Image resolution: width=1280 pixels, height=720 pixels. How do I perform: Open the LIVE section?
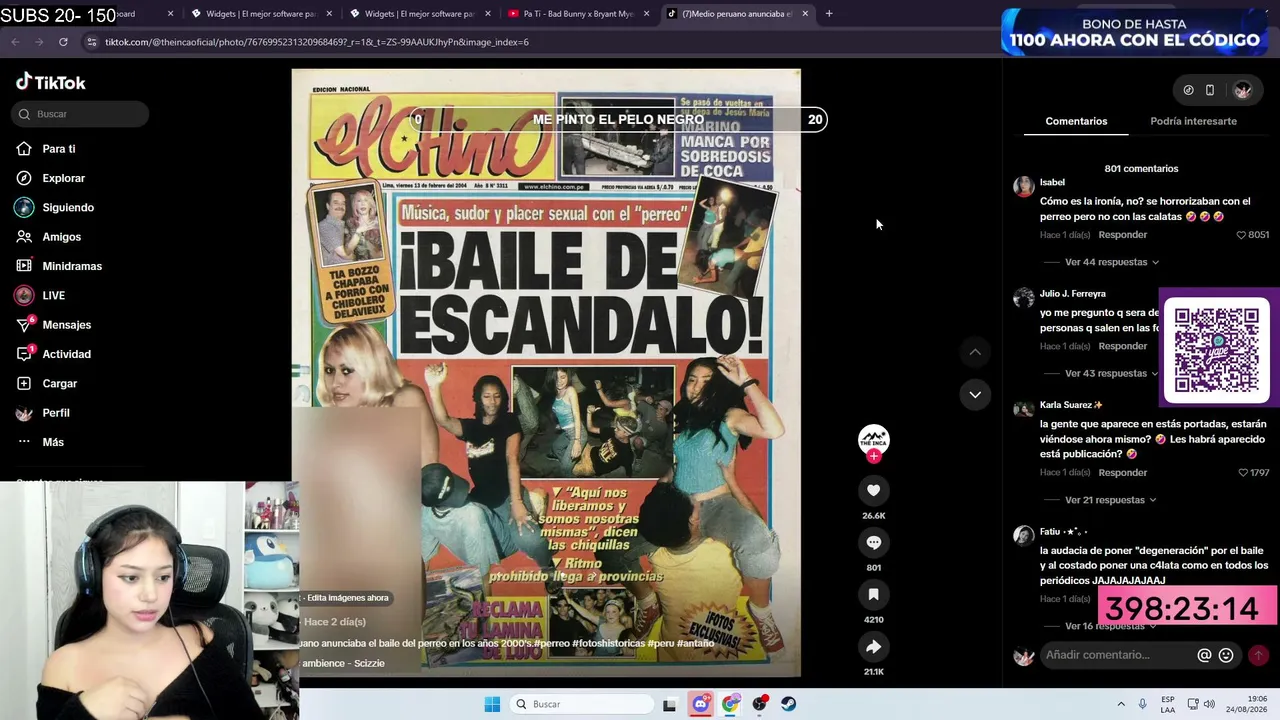pyautogui.click(x=53, y=296)
